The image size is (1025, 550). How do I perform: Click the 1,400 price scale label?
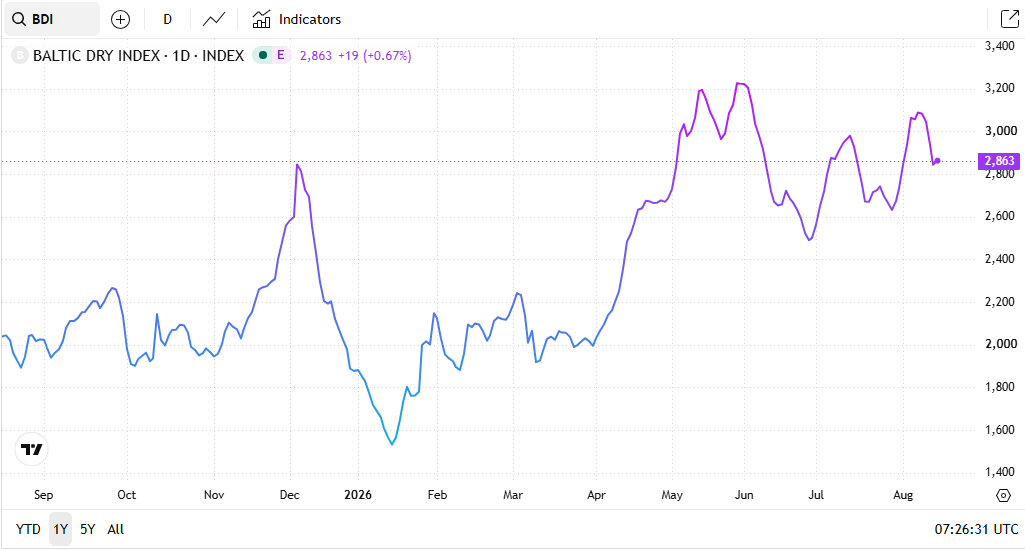click(x=1000, y=472)
